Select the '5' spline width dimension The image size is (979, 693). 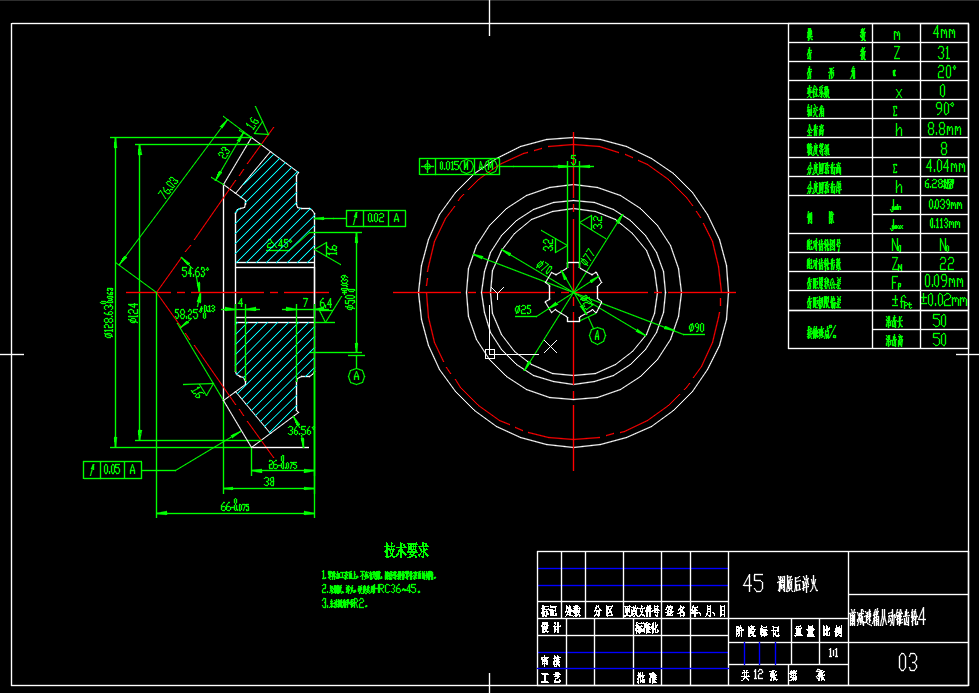click(573, 160)
